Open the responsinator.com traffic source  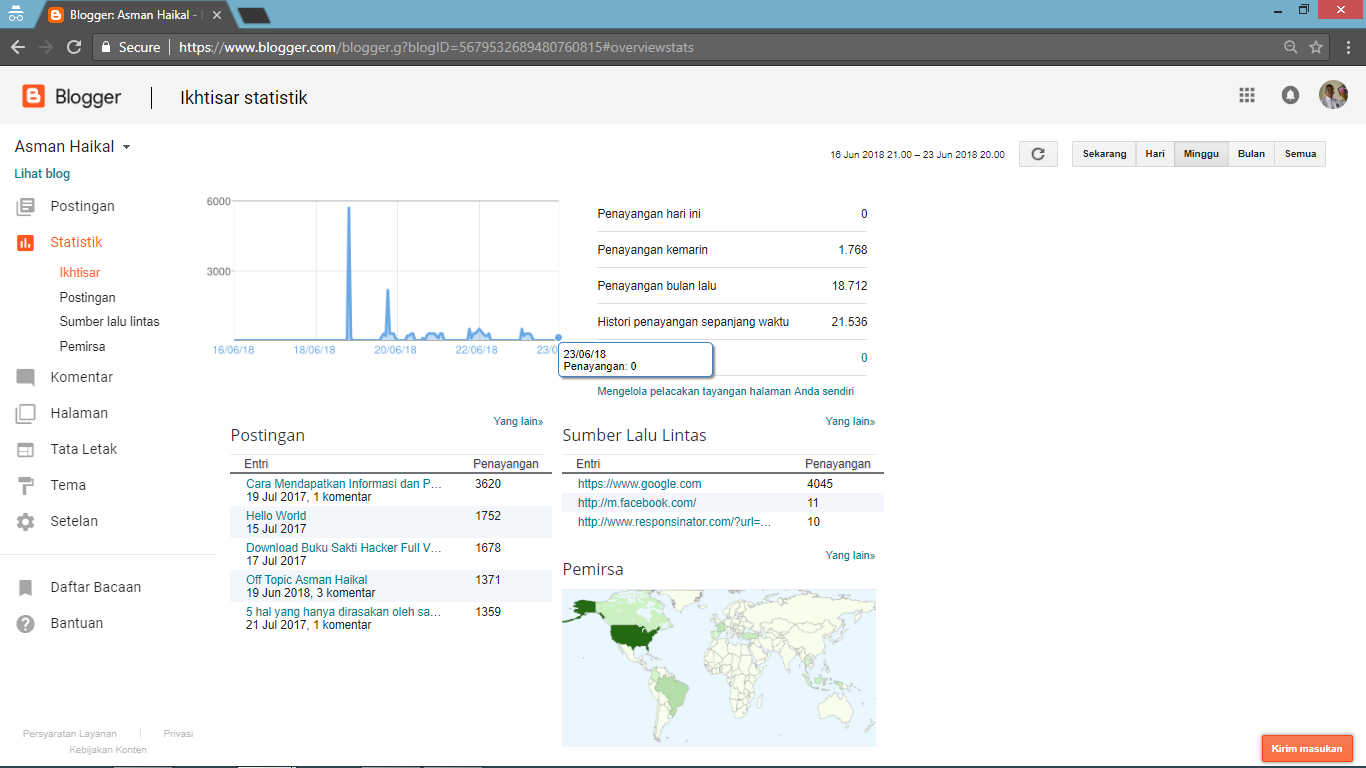tap(675, 522)
